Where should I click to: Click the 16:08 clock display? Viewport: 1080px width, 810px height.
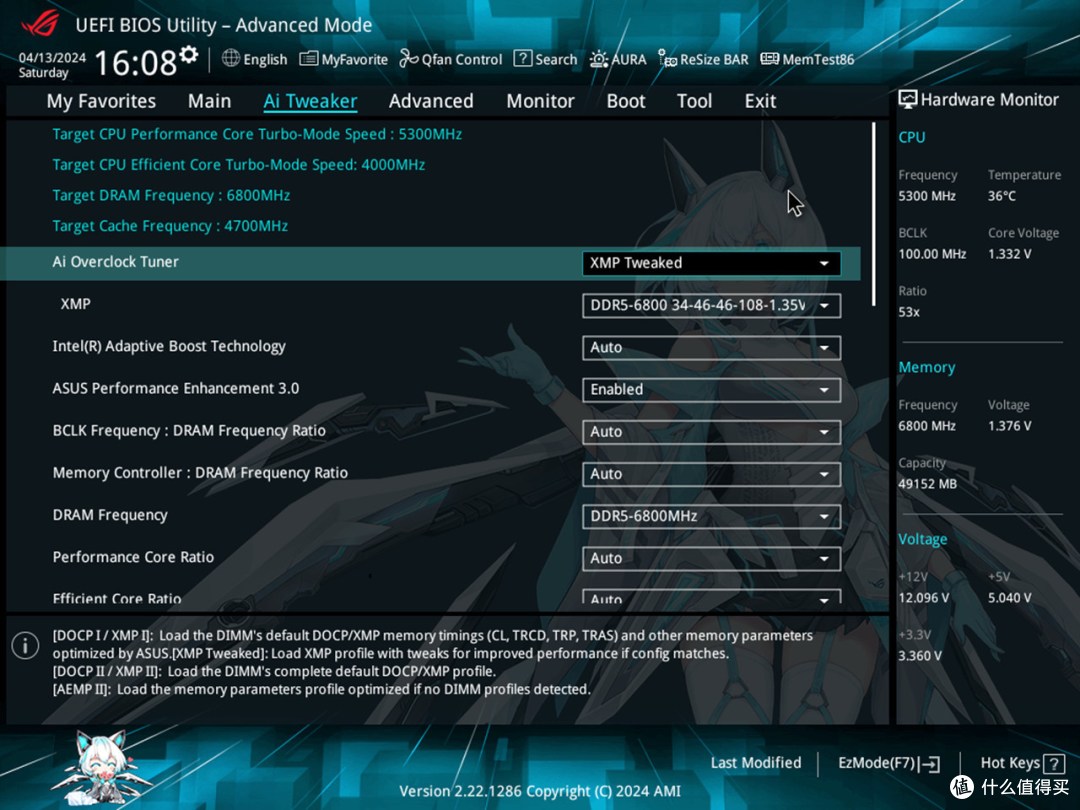135,63
